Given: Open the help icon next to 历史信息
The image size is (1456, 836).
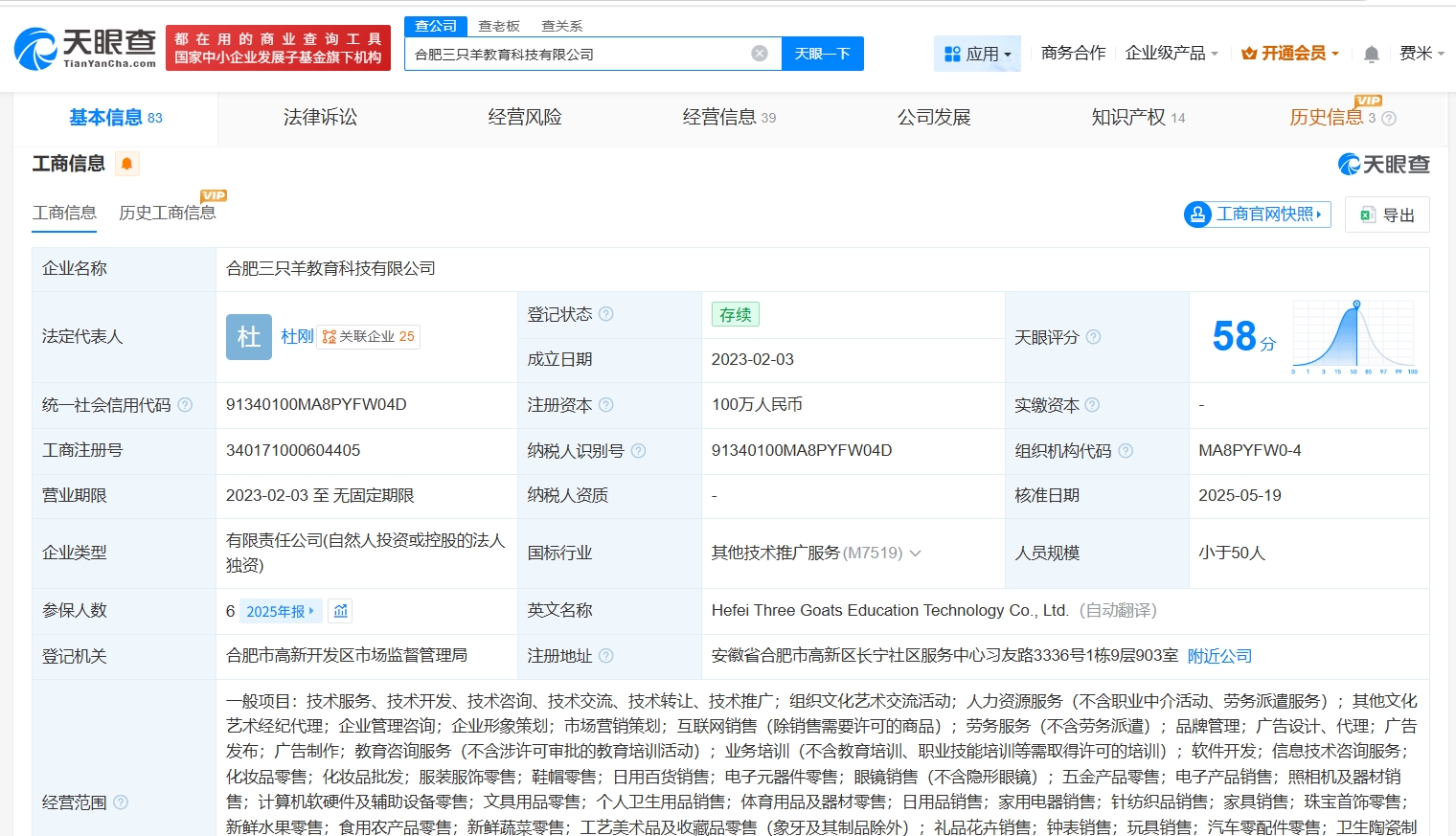Looking at the screenshot, I should [x=1389, y=118].
